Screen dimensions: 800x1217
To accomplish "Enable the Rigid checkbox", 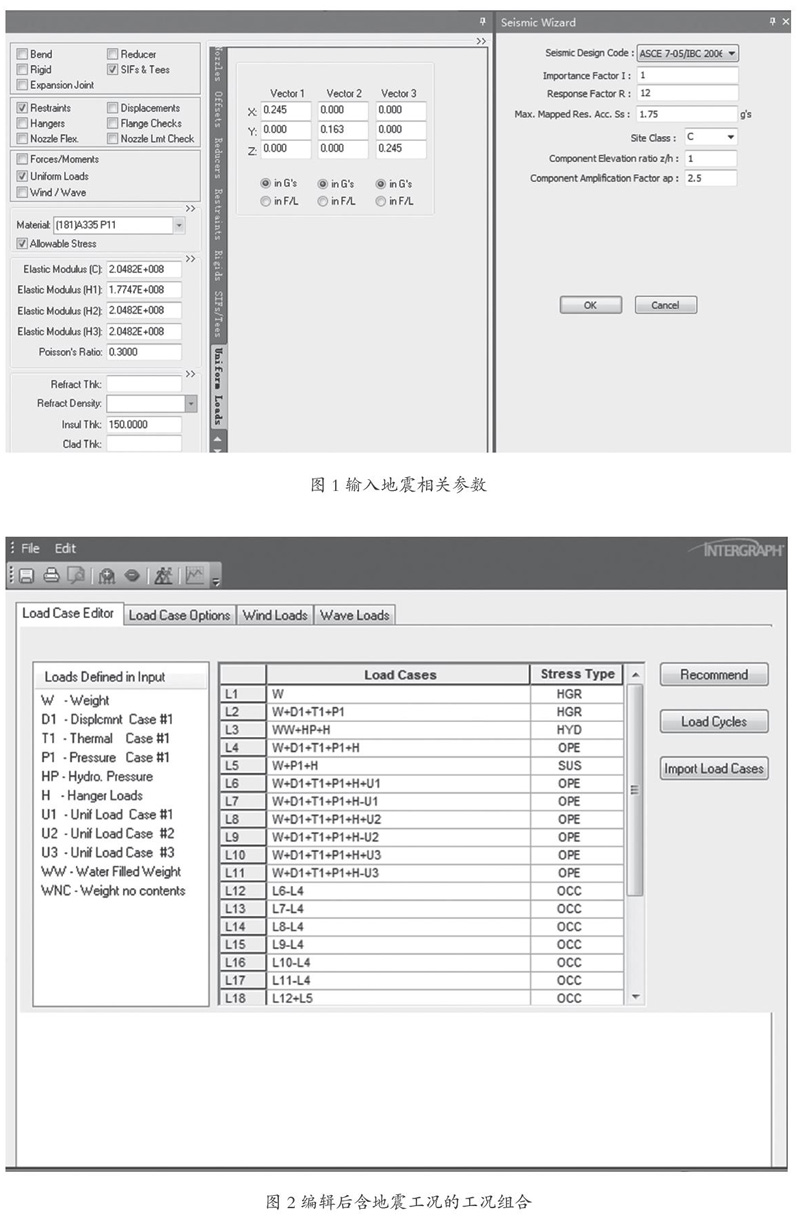I will 22,69.
